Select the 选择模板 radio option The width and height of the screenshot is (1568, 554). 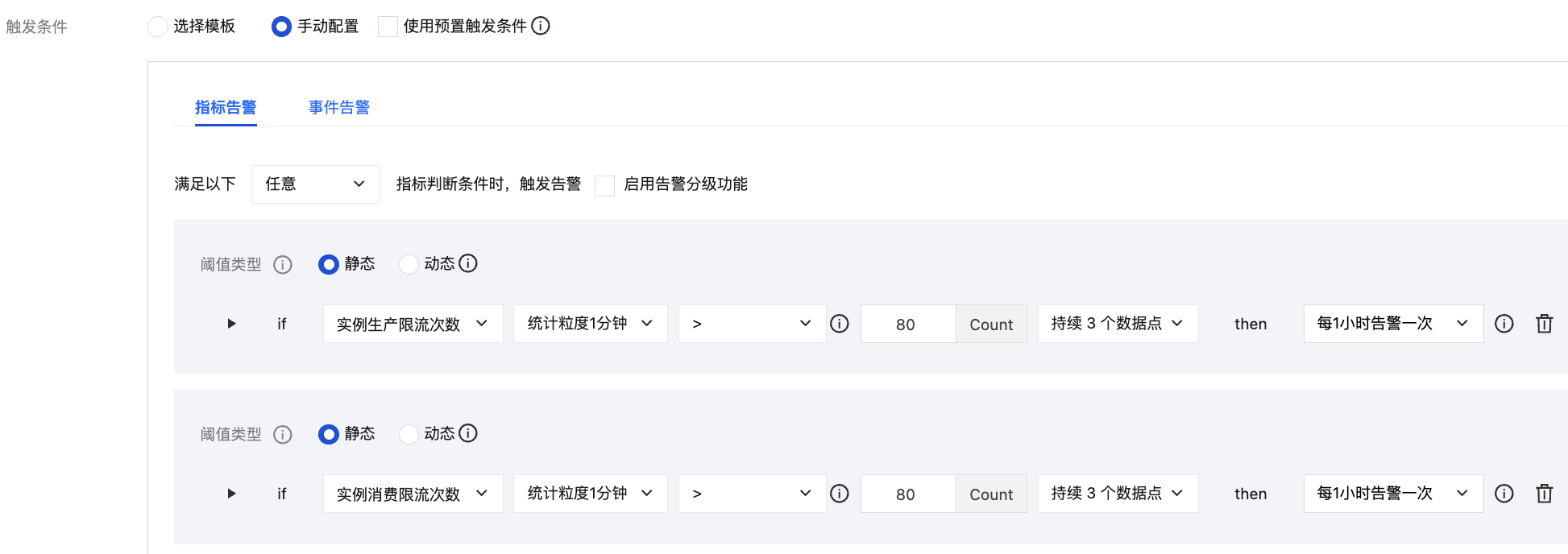click(158, 27)
